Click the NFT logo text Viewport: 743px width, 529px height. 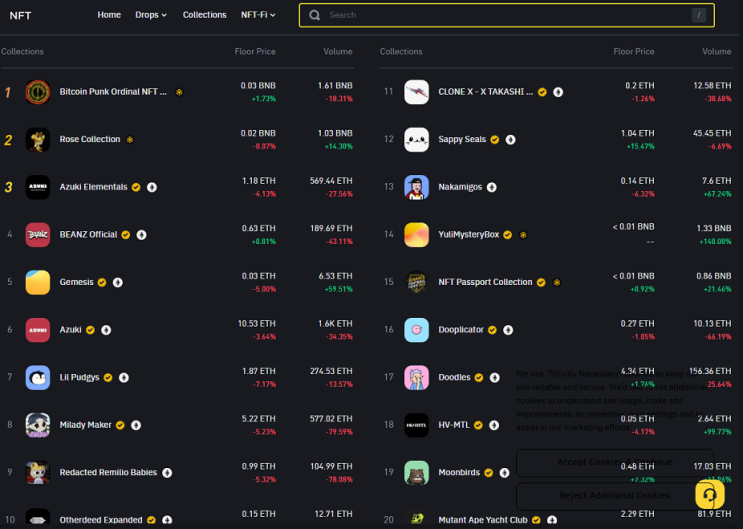tap(20, 16)
